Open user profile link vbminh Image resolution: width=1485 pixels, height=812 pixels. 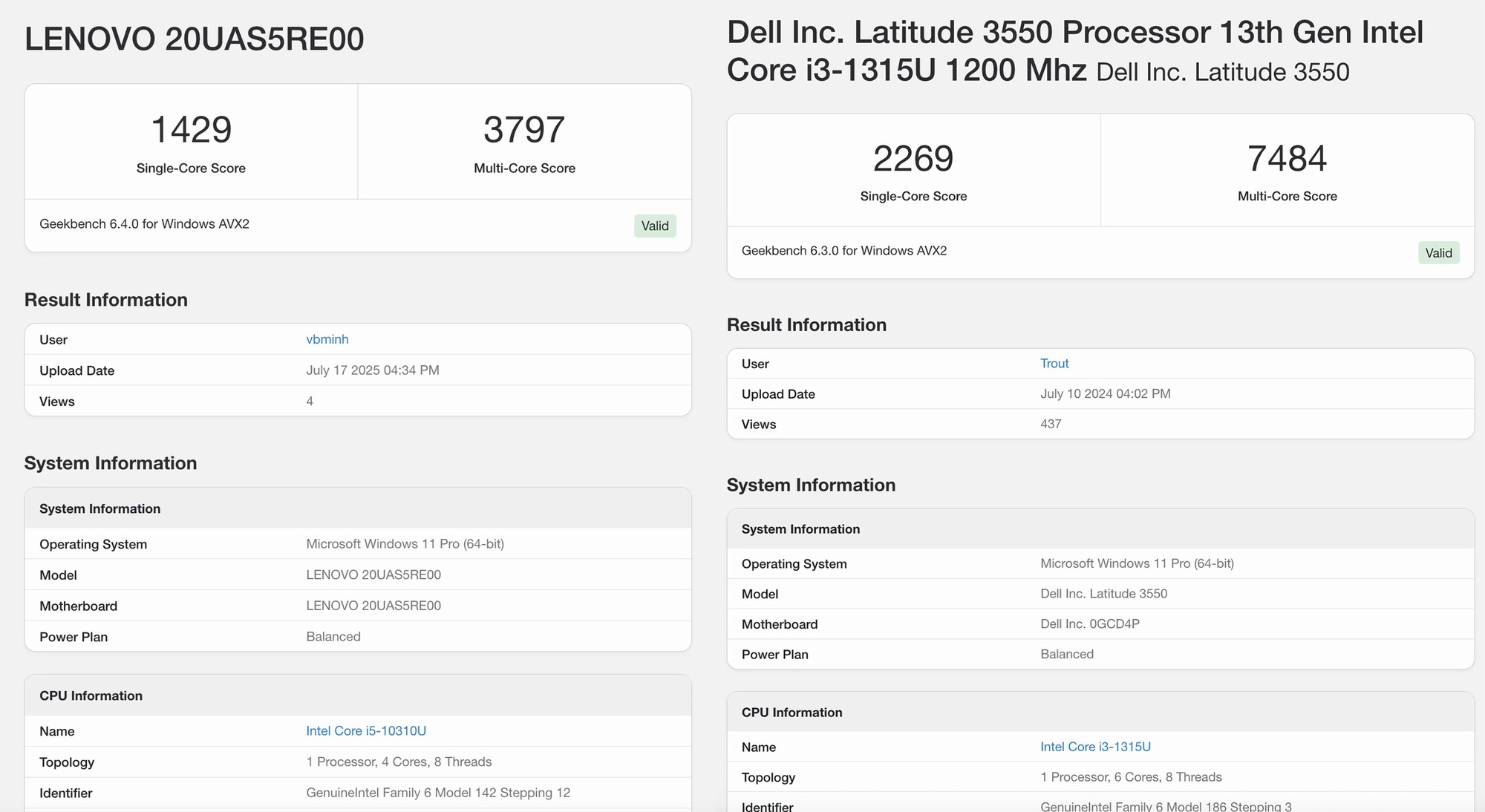tap(327, 339)
